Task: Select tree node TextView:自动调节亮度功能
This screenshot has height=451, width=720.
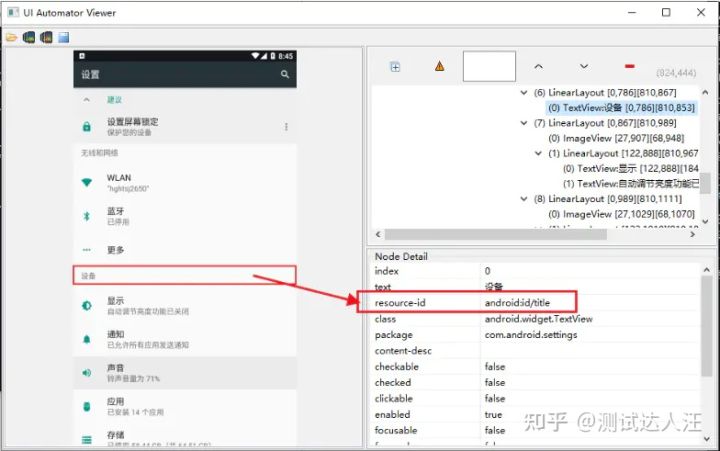Action: (630, 184)
